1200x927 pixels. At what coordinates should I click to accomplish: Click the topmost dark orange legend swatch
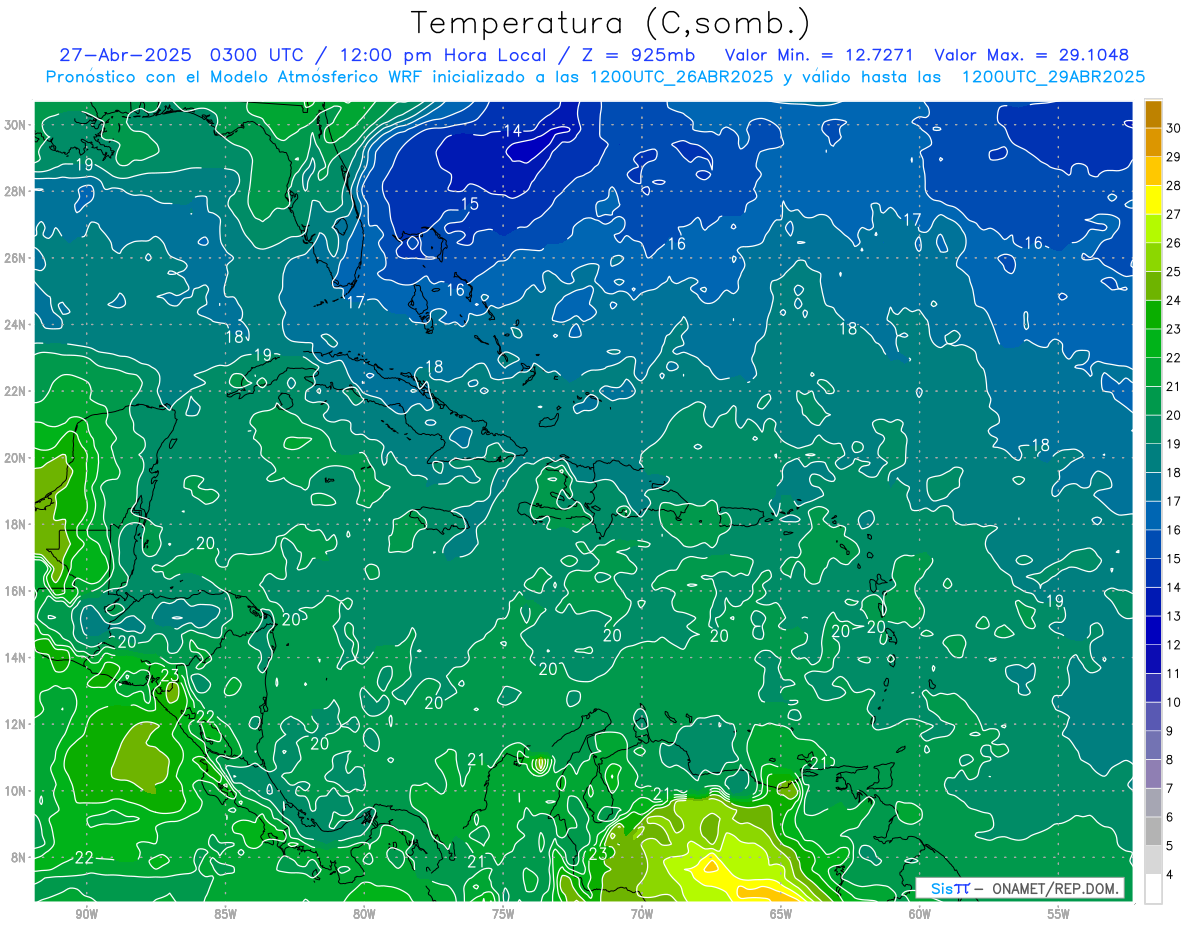[x=1153, y=114]
